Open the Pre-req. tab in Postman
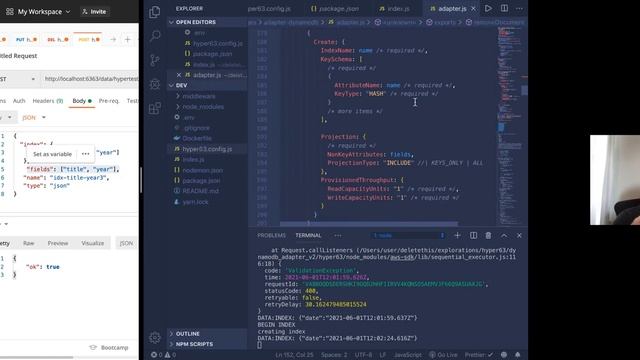The width and height of the screenshot is (640, 360). tap(109, 101)
